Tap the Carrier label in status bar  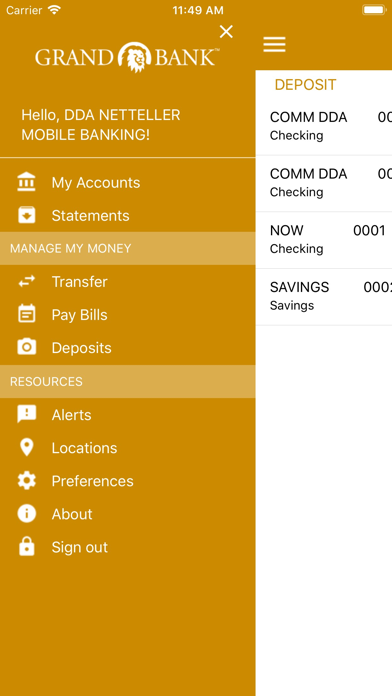coord(24,10)
